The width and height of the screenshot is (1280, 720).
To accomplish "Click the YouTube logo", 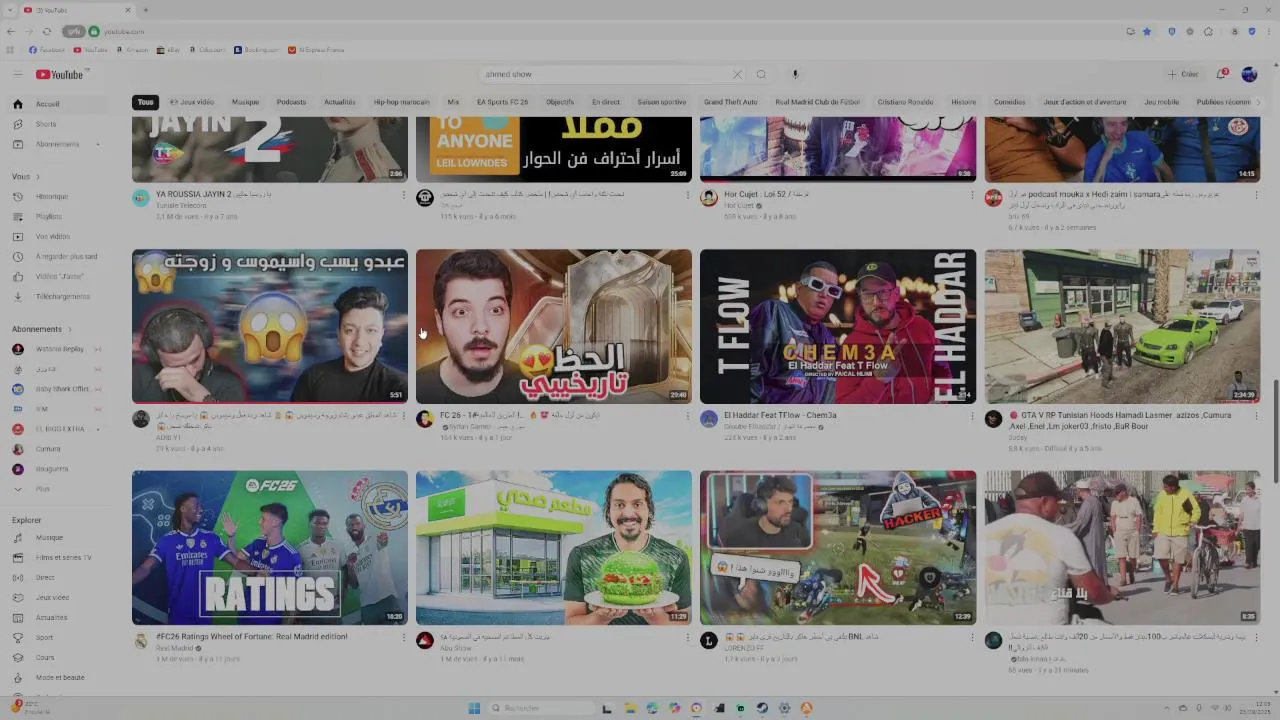I will 61,74.
